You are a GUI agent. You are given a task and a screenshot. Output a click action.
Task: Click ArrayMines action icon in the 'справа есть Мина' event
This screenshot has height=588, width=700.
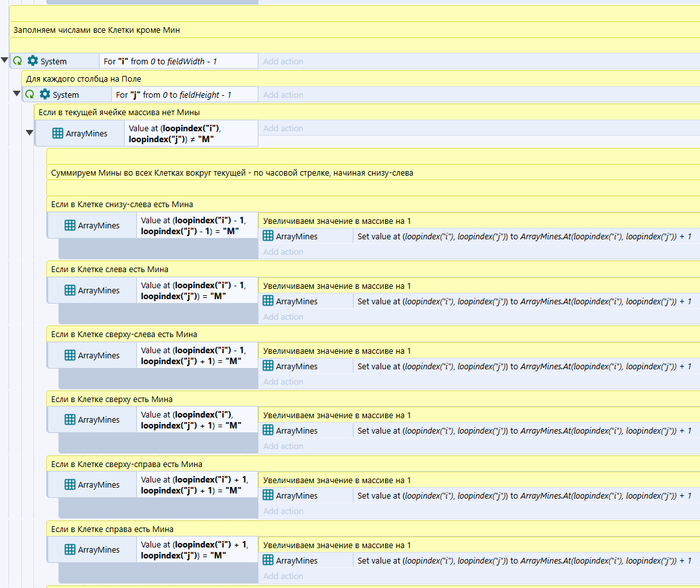tap(267, 560)
